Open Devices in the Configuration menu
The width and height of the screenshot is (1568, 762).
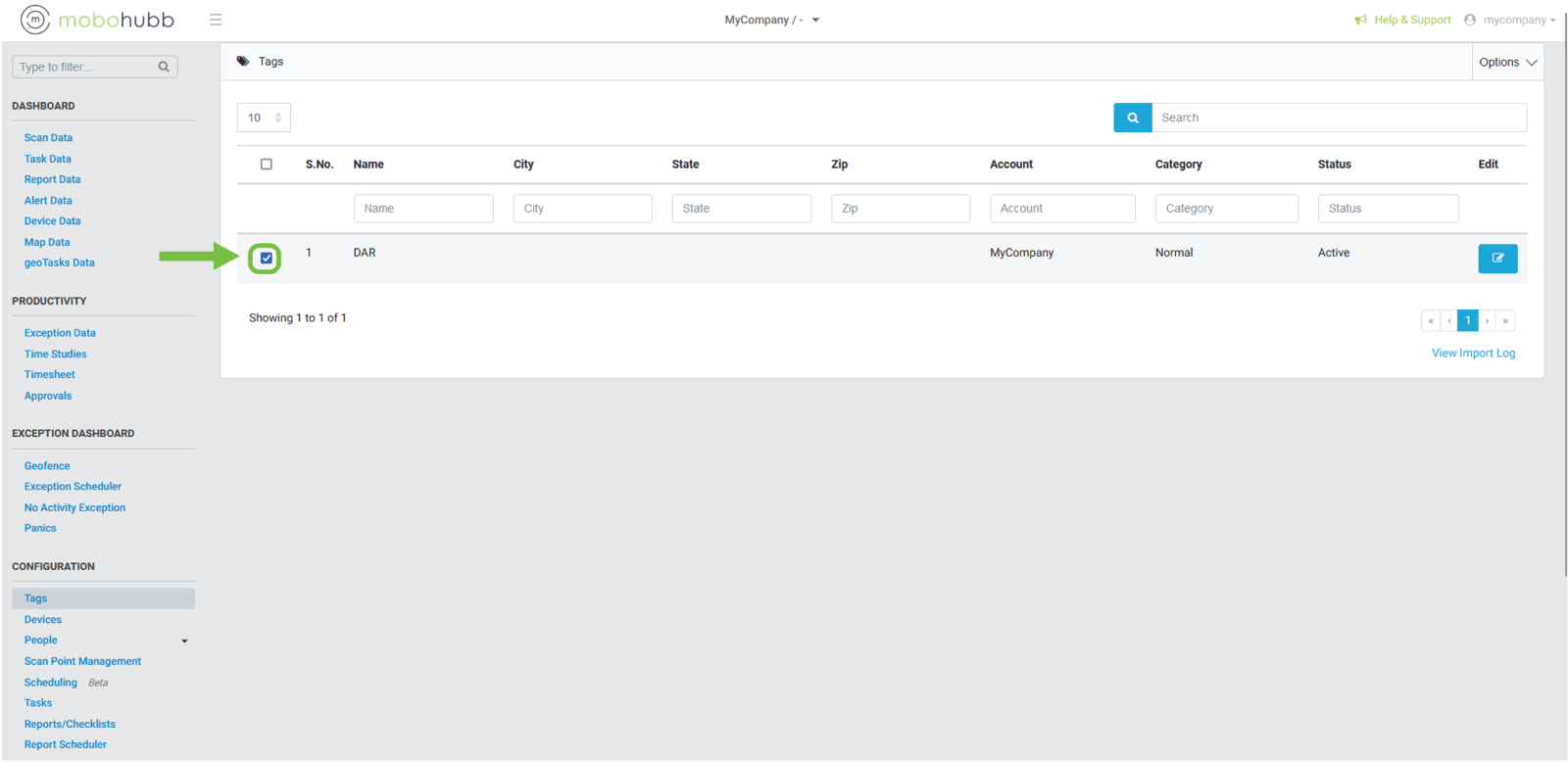coord(43,620)
